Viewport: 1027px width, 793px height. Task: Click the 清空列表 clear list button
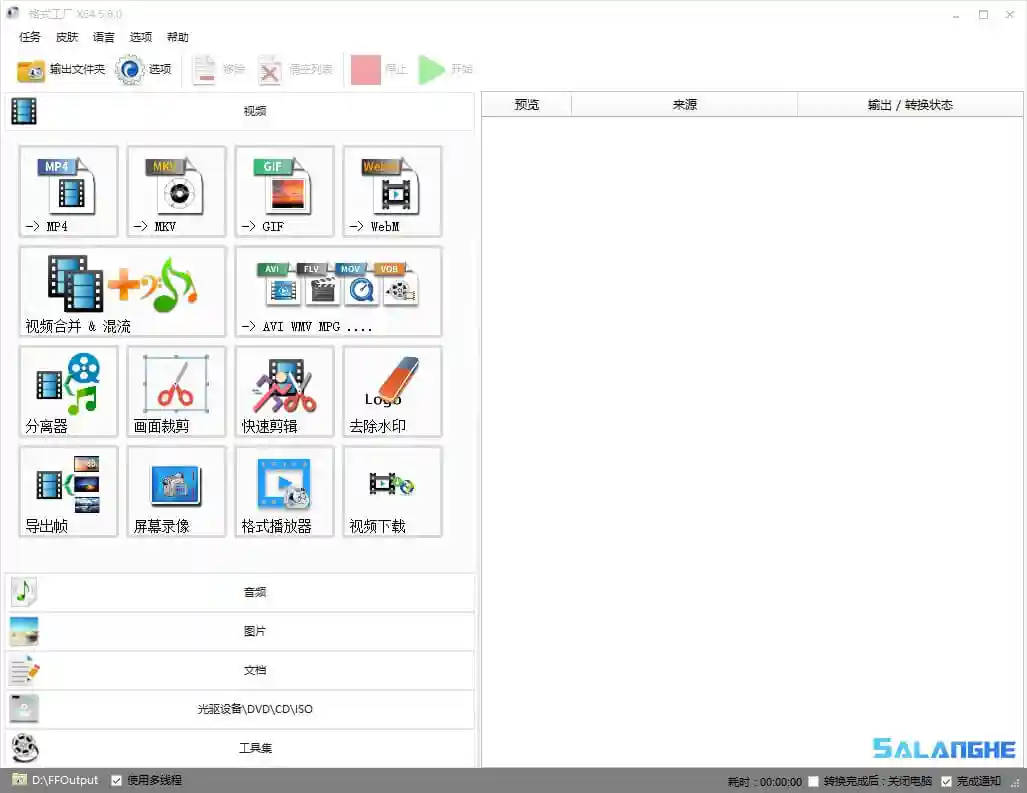[x=290, y=69]
